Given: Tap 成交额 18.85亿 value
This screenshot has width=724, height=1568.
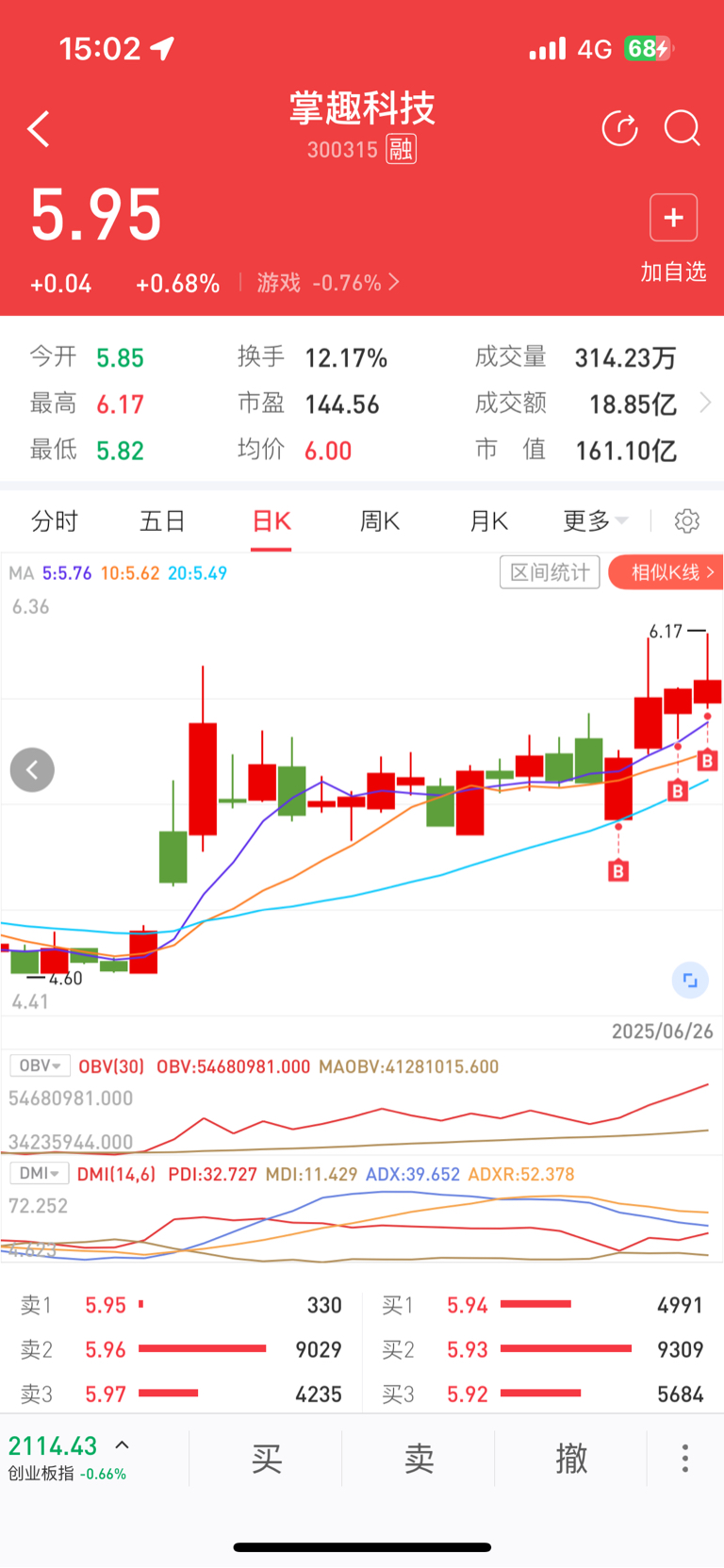Looking at the screenshot, I should tap(633, 404).
